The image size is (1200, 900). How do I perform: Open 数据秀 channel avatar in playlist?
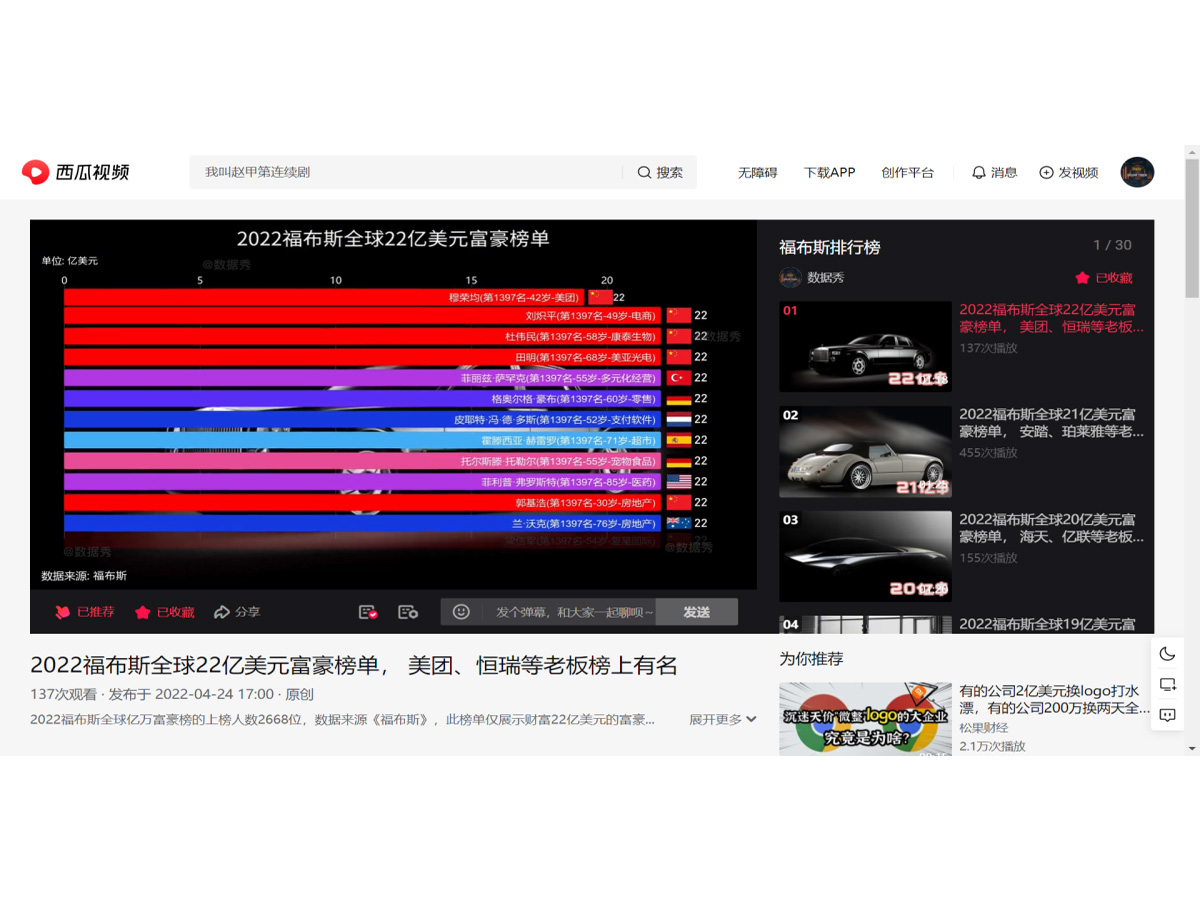[790, 277]
